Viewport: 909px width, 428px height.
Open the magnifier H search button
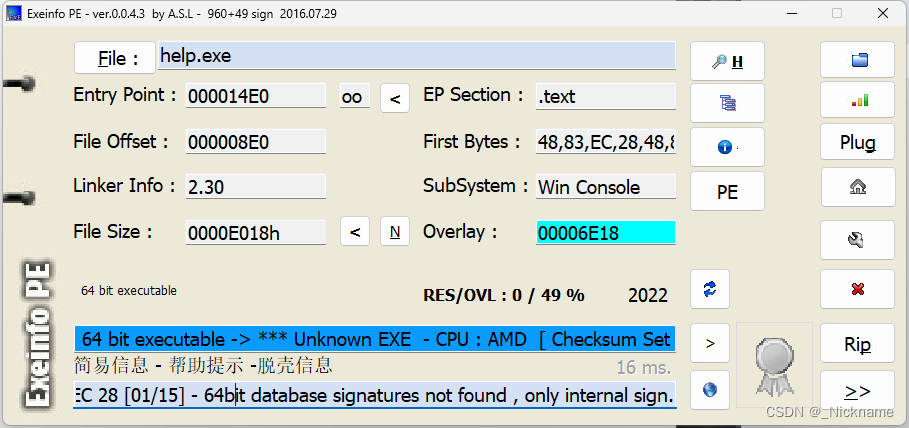(x=727, y=61)
